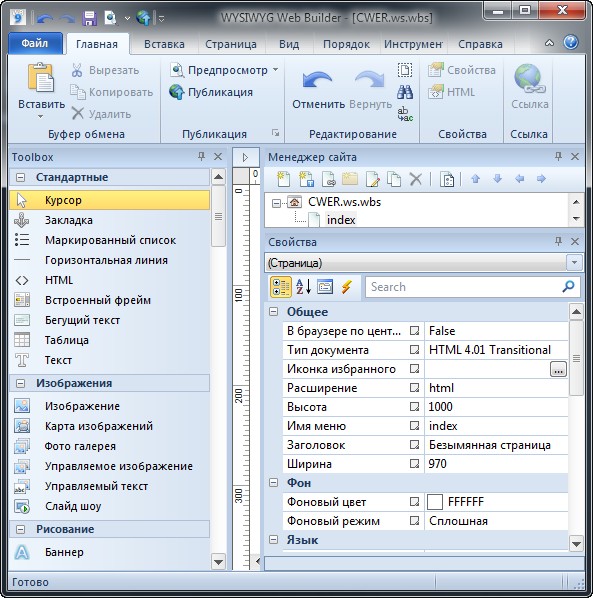Viewport: 593px width, 598px height.
Task: Click Toolbox scrollbar down arrow
Action: click(219, 561)
